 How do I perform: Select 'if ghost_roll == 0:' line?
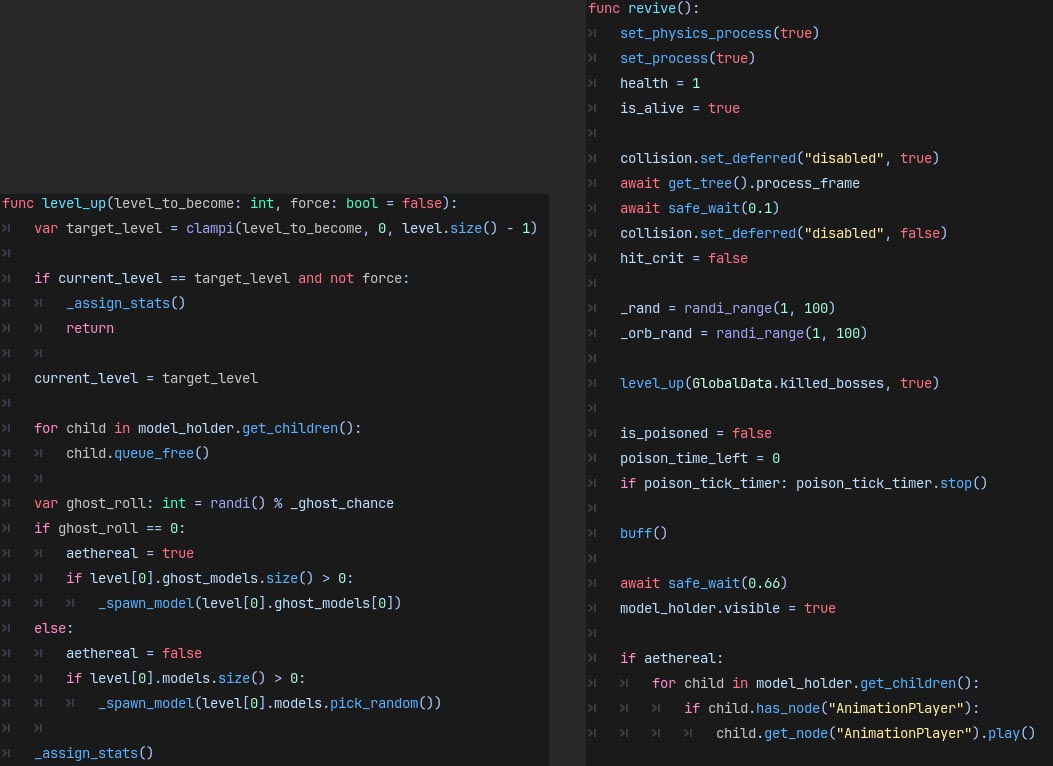click(x=109, y=528)
